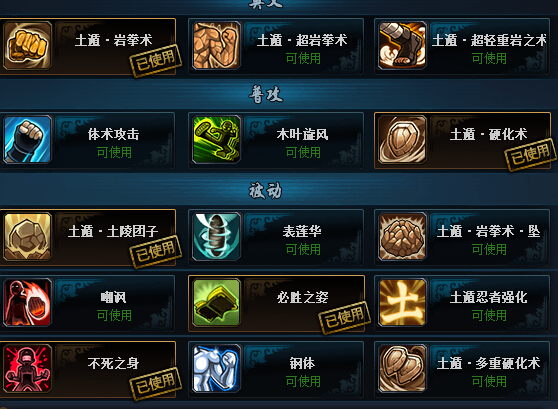The height and width of the screenshot is (409, 558).
Task: Select the 土遁·岩拳术·坠 rock pile icon
Action: (x=402, y=236)
